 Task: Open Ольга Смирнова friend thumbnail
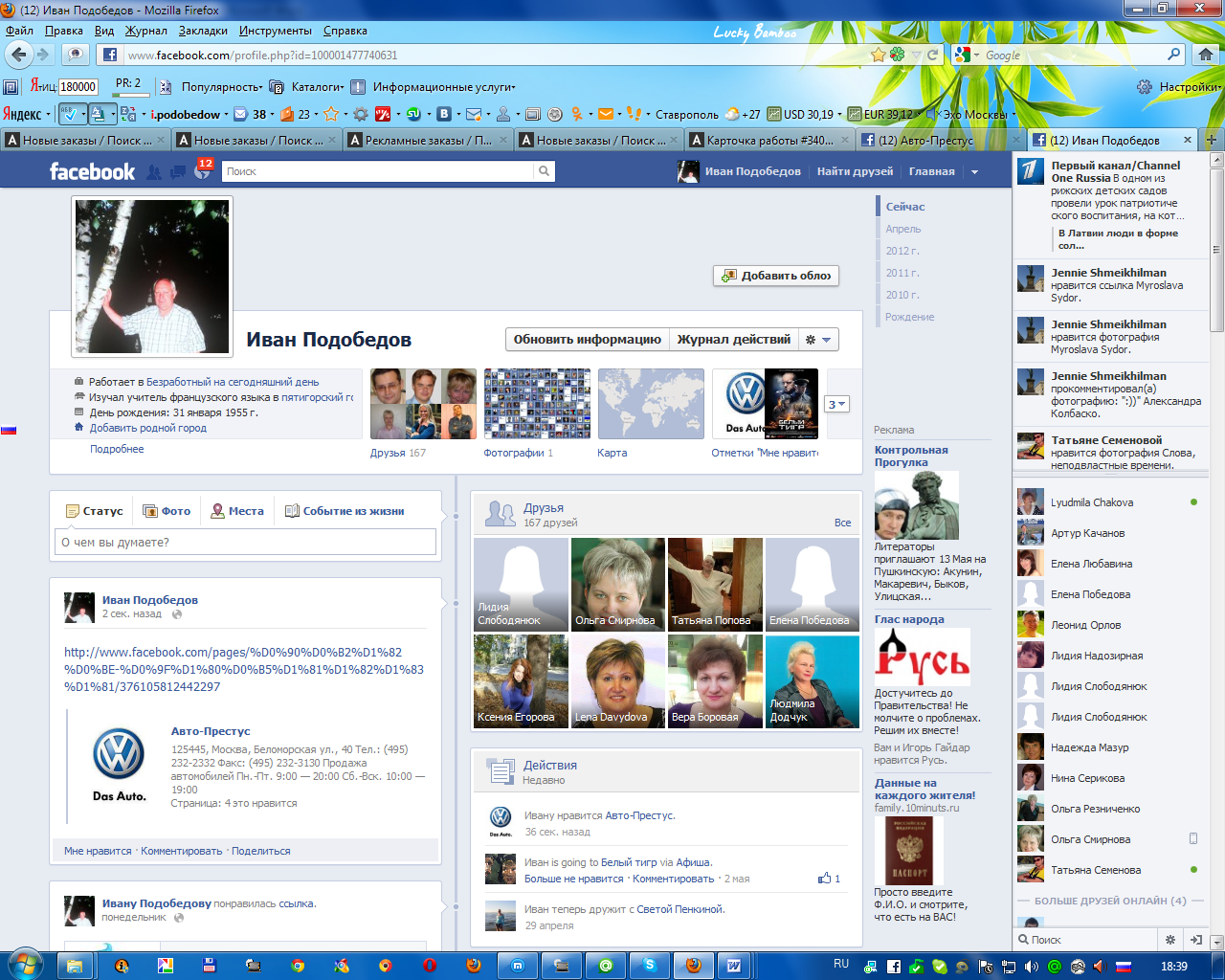pos(617,584)
